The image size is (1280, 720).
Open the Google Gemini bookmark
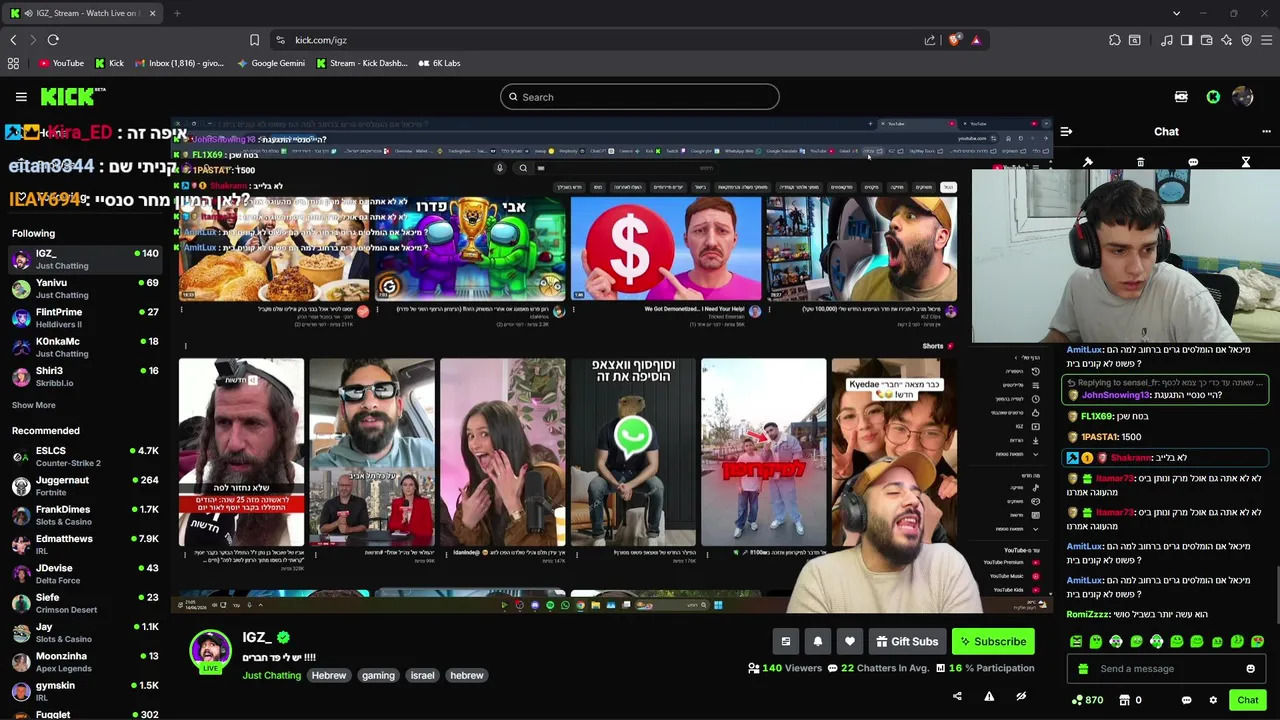point(271,63)
